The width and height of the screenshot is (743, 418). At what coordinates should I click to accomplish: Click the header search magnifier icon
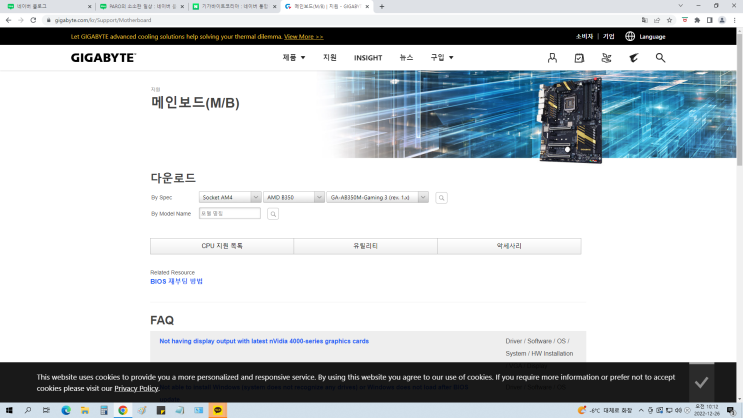(661, 58)
